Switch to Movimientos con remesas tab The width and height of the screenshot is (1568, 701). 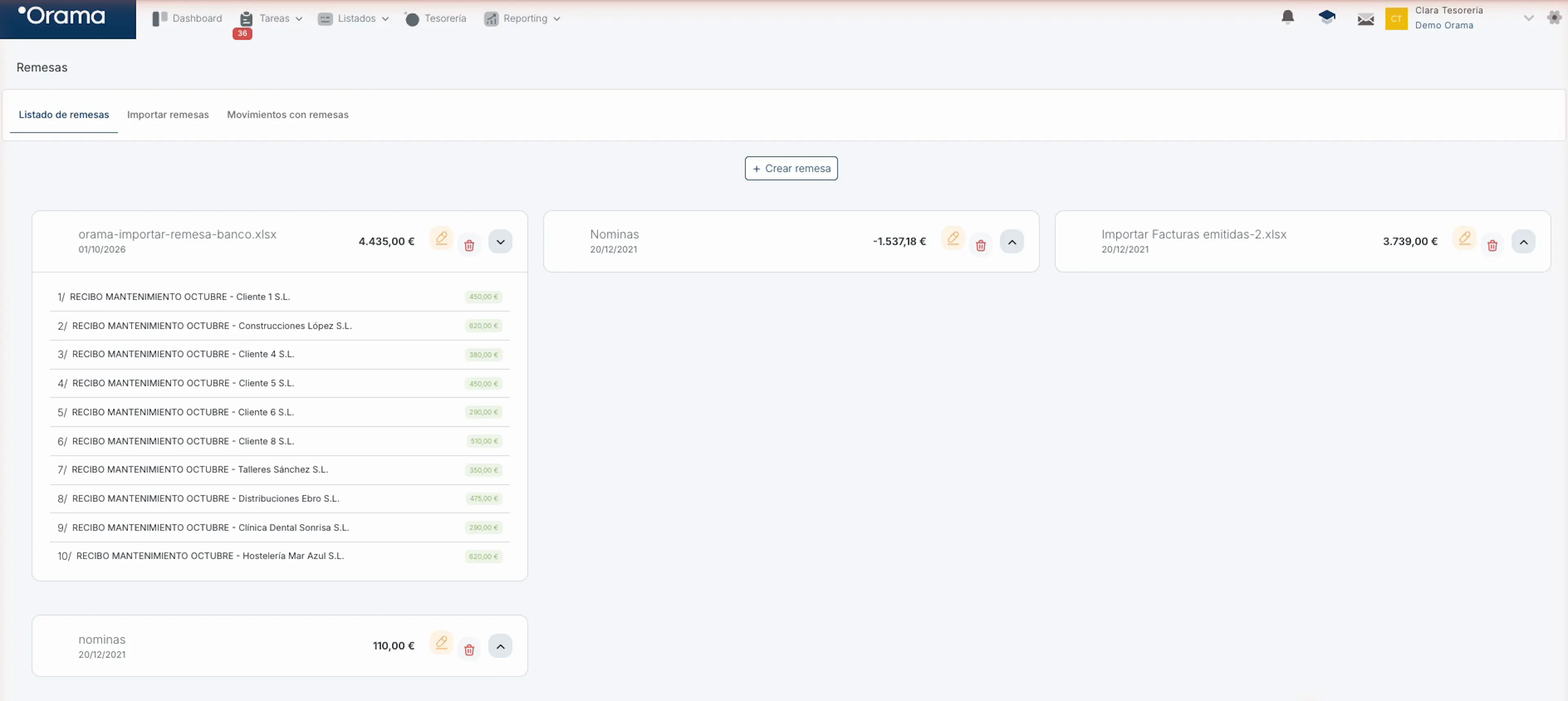tap(288, 114)
